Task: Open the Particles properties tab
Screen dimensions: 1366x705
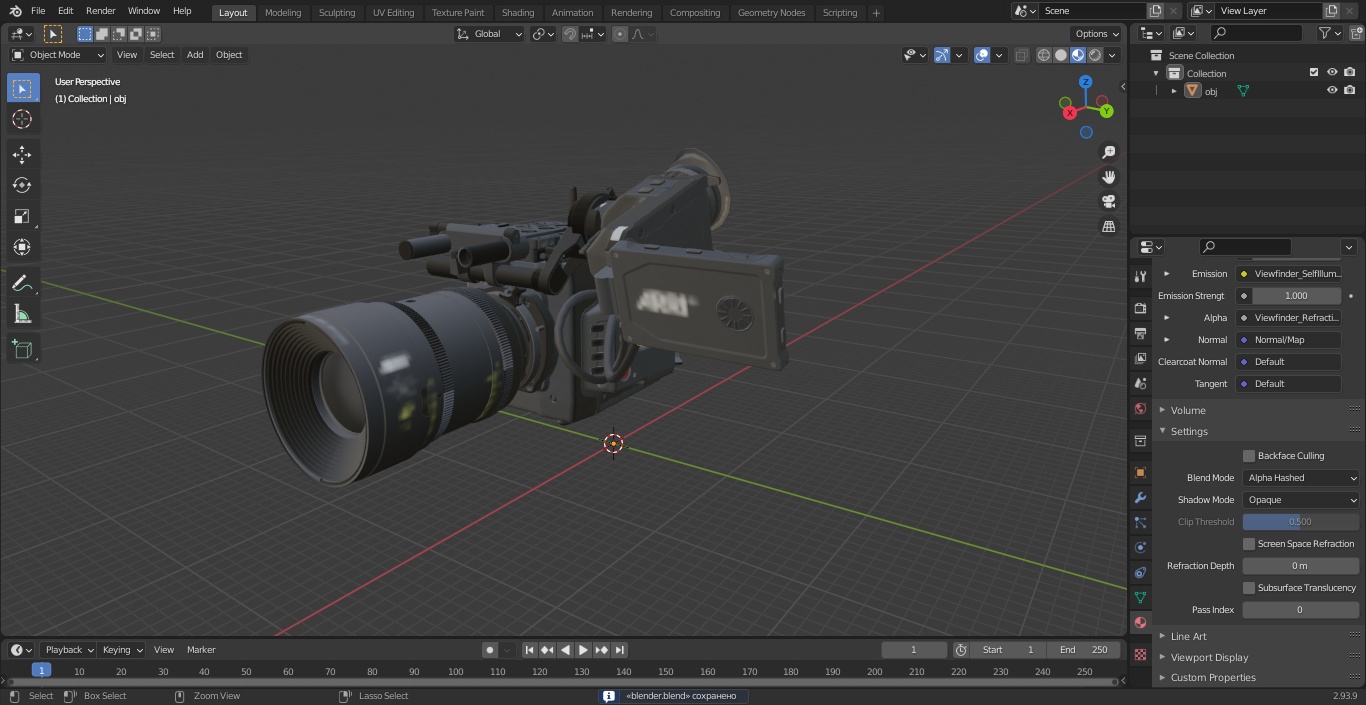Action: coord(1140,522)
